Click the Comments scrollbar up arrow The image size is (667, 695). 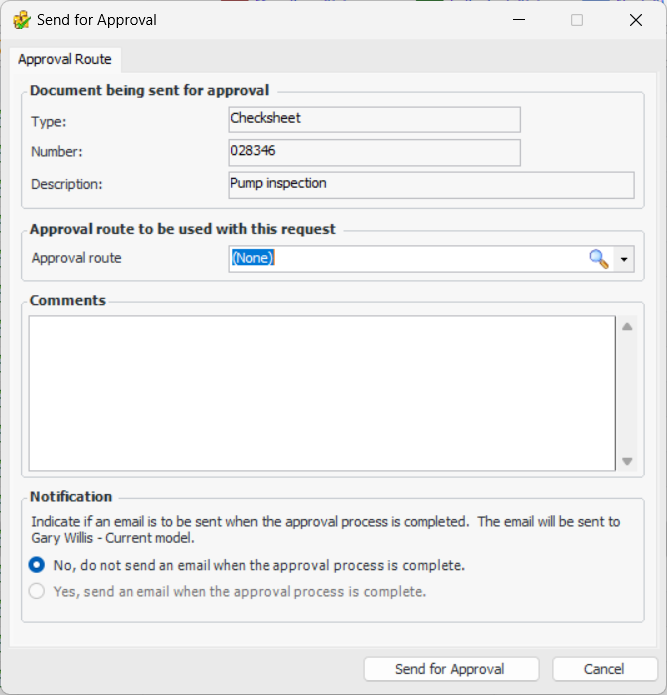point(627,327)
